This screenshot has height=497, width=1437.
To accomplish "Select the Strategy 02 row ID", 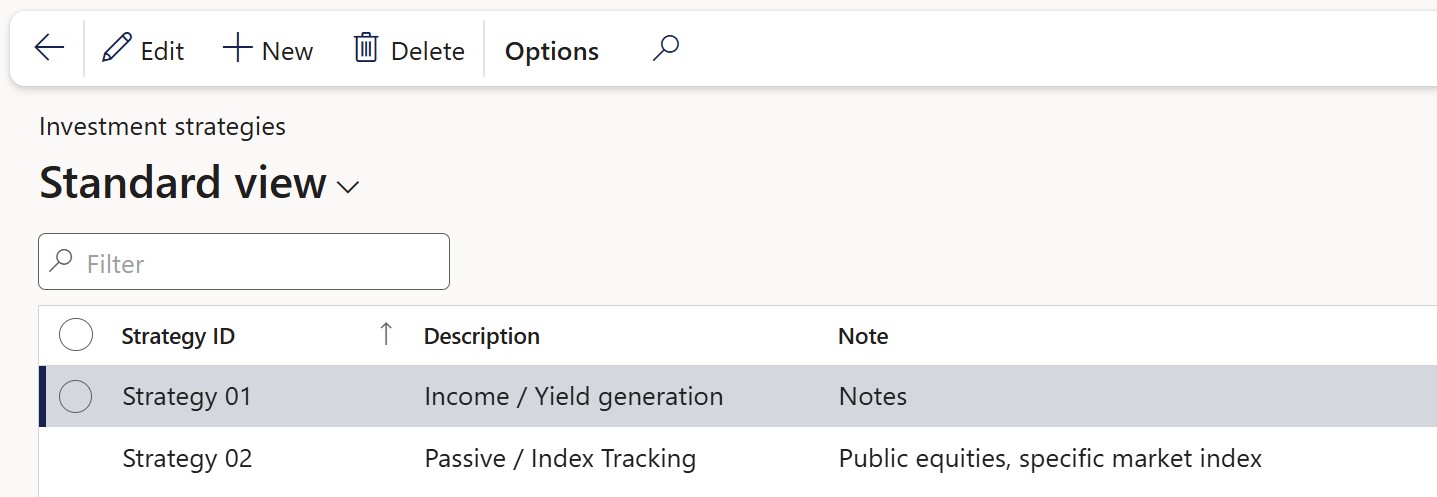I will 187,459.
